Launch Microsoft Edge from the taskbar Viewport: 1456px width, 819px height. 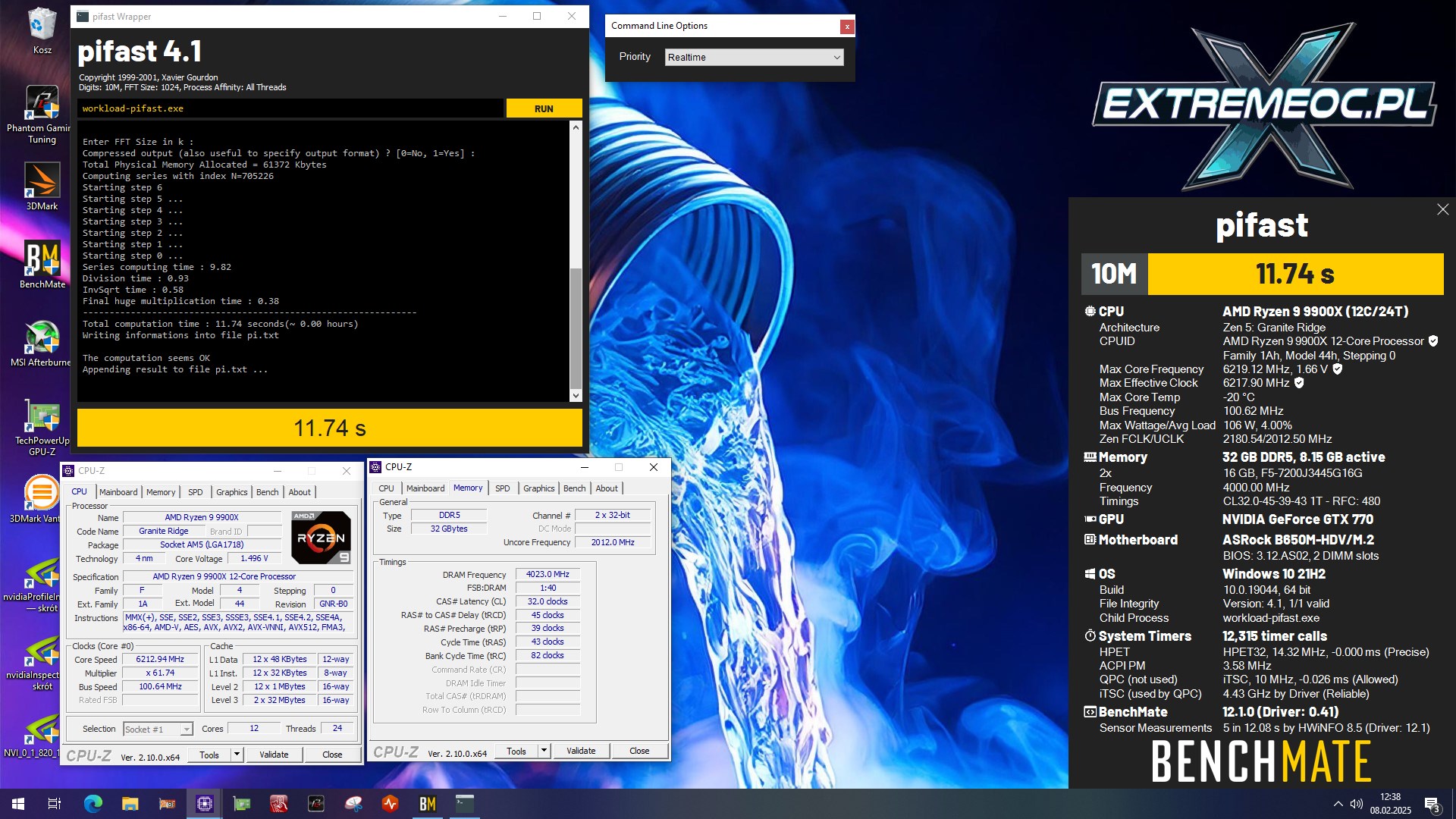pyautogui.click(x=93, y=804)
